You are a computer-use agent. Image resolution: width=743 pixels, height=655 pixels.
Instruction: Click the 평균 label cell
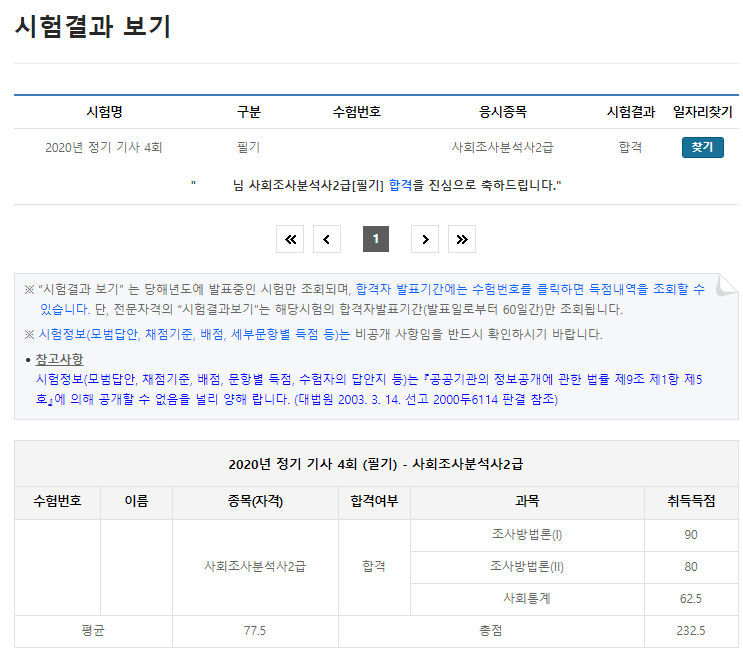(x=93, y=631)
